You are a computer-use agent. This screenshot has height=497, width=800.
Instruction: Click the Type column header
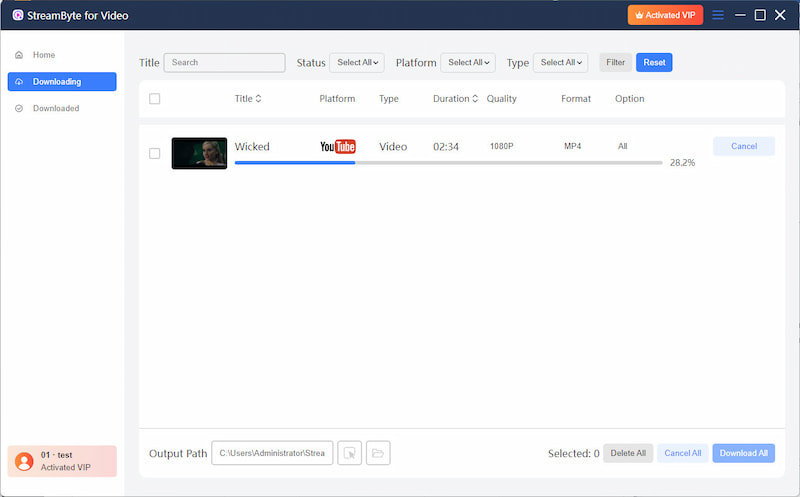389,99
